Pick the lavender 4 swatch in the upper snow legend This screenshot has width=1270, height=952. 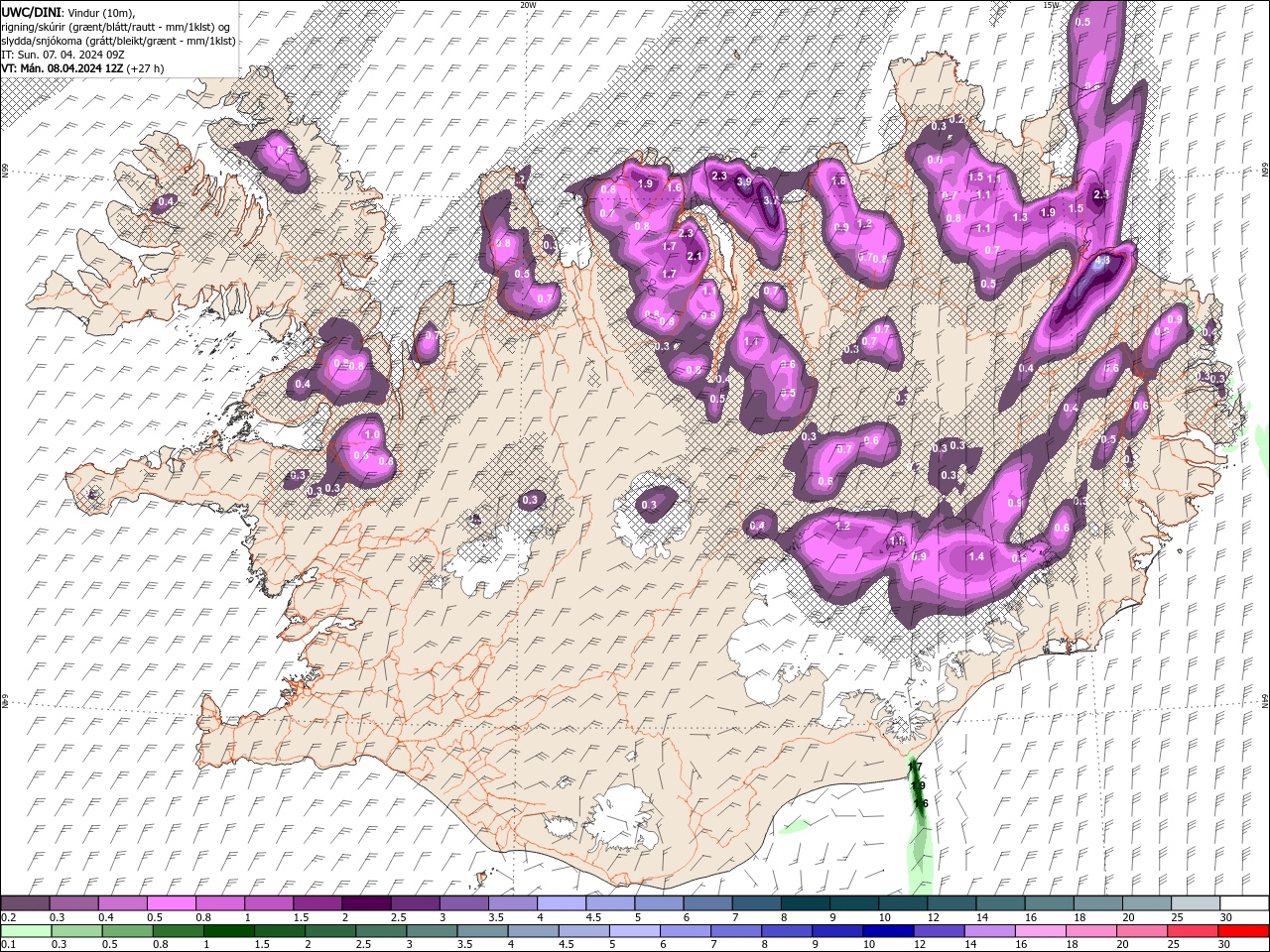tap(562, 903)
